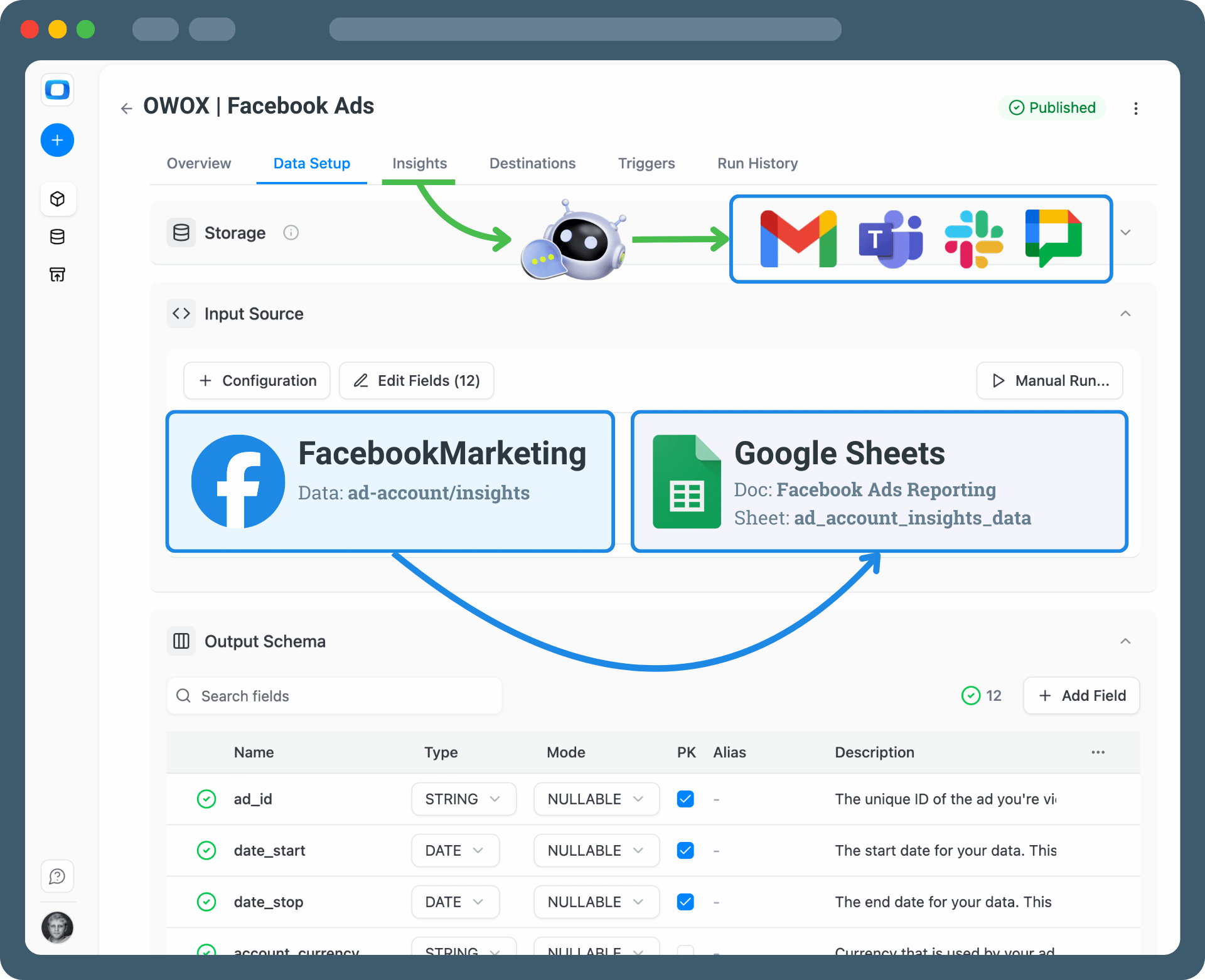Disable the PK checkbox for date_stop
Viewport: 1205px width, 980px height.
(685, 902)
